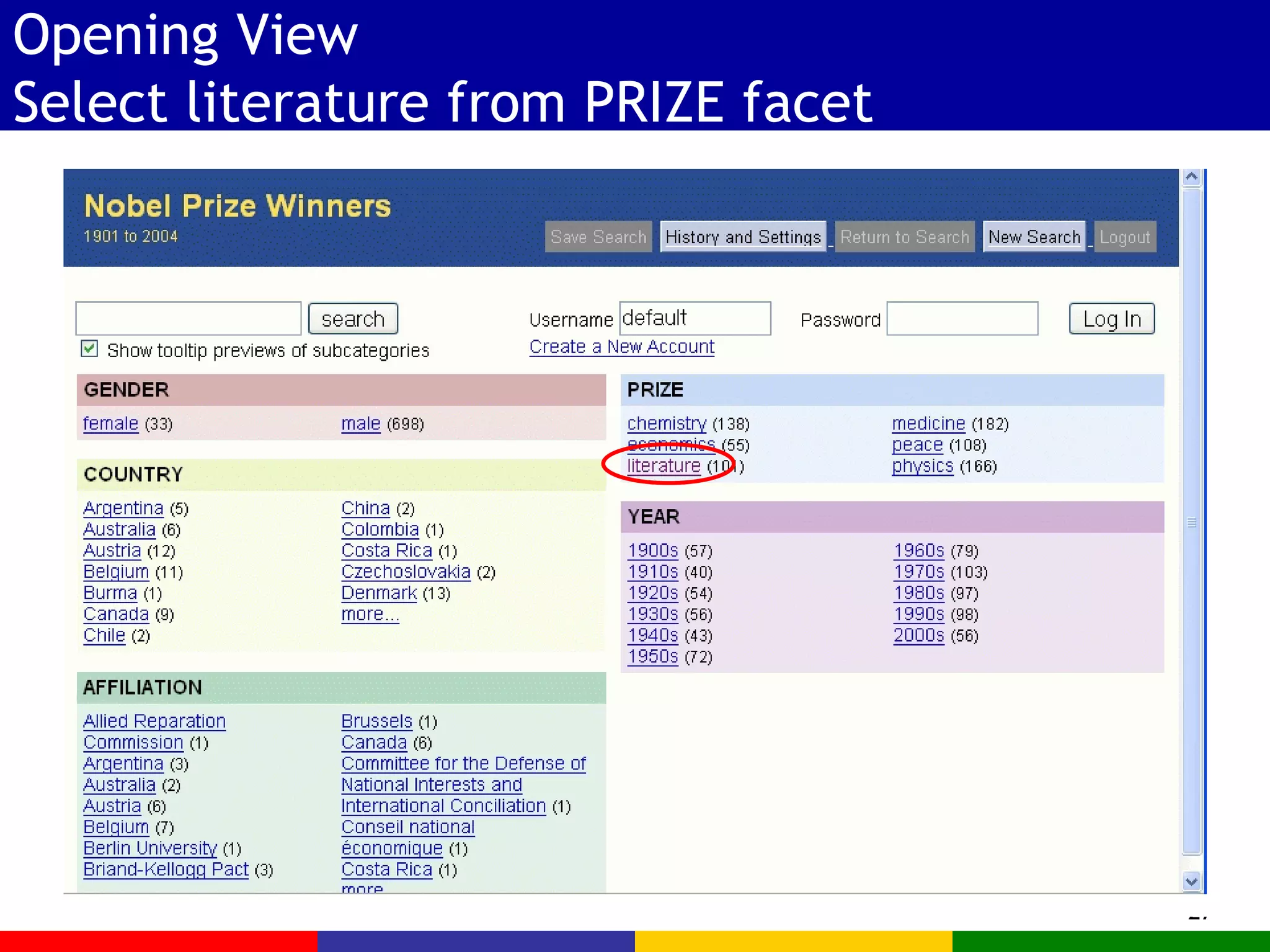Choose Australia in COUNTRY facet

(119, 529)
